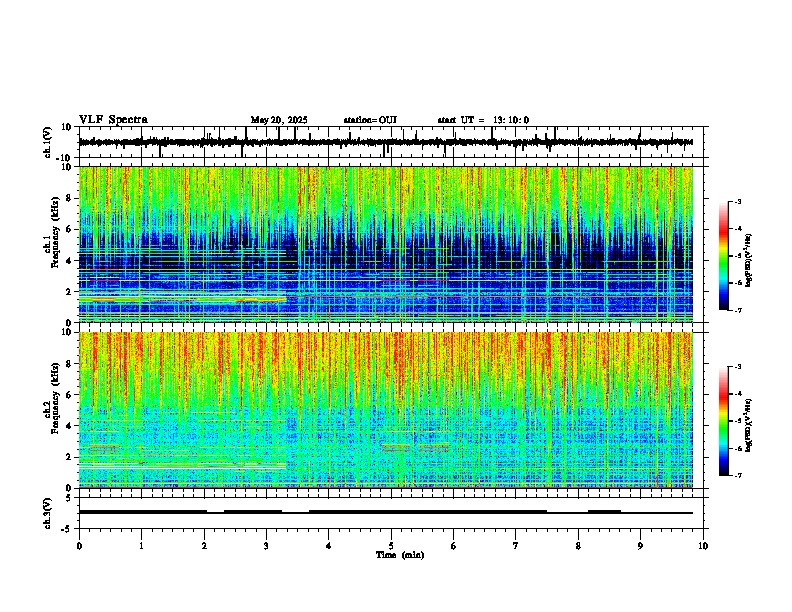This screenshot has width=792, height=612.
Task: Click the '9' minute tick label
Action: (640, 546)
